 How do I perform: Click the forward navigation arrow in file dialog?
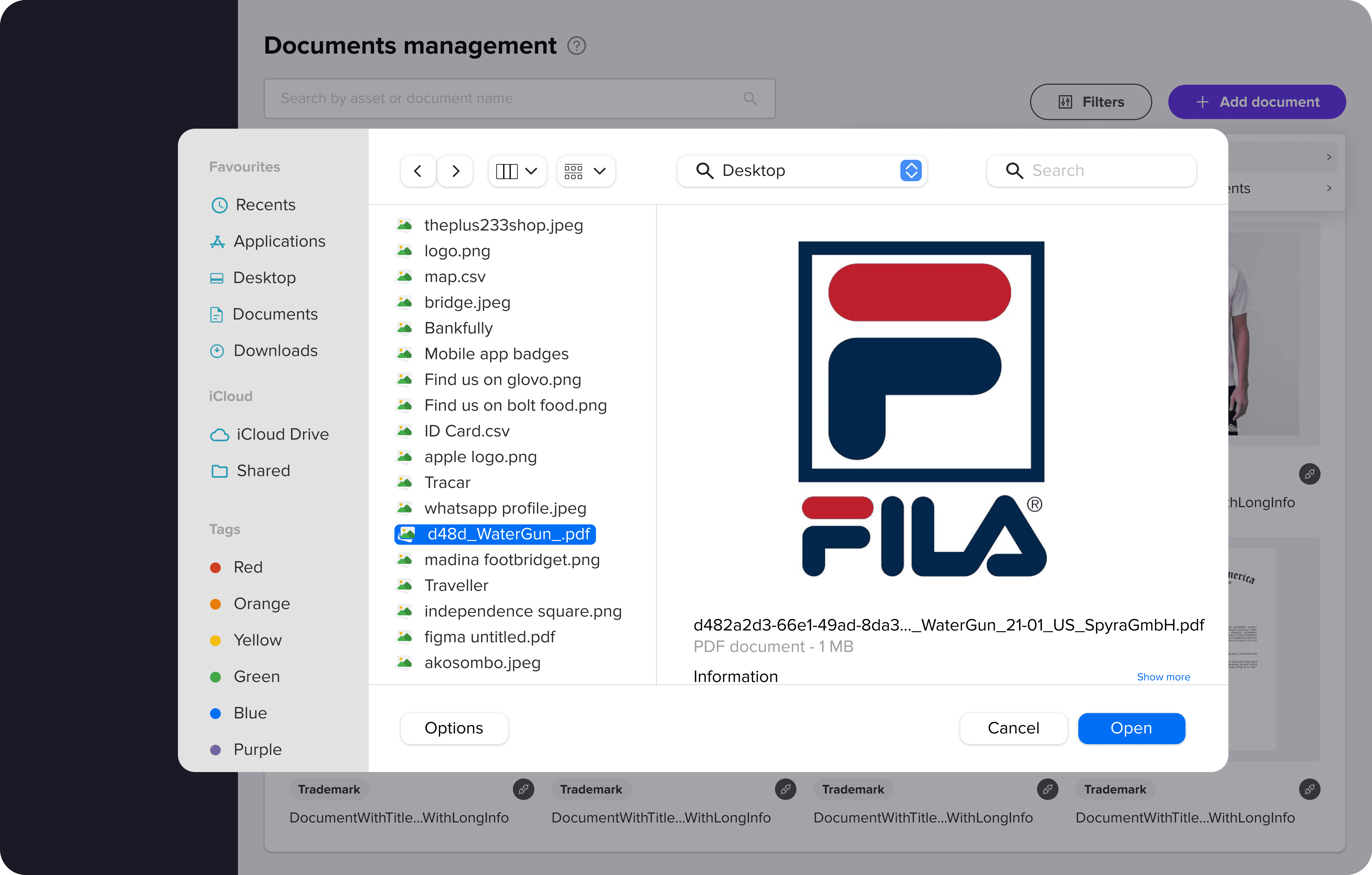tap(455, 170)
